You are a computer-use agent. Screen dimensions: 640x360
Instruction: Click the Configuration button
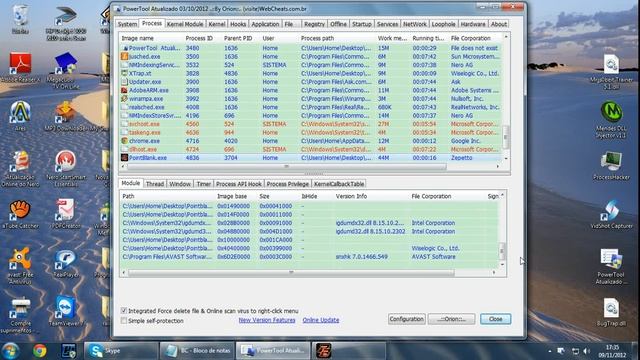pos(407,319)
